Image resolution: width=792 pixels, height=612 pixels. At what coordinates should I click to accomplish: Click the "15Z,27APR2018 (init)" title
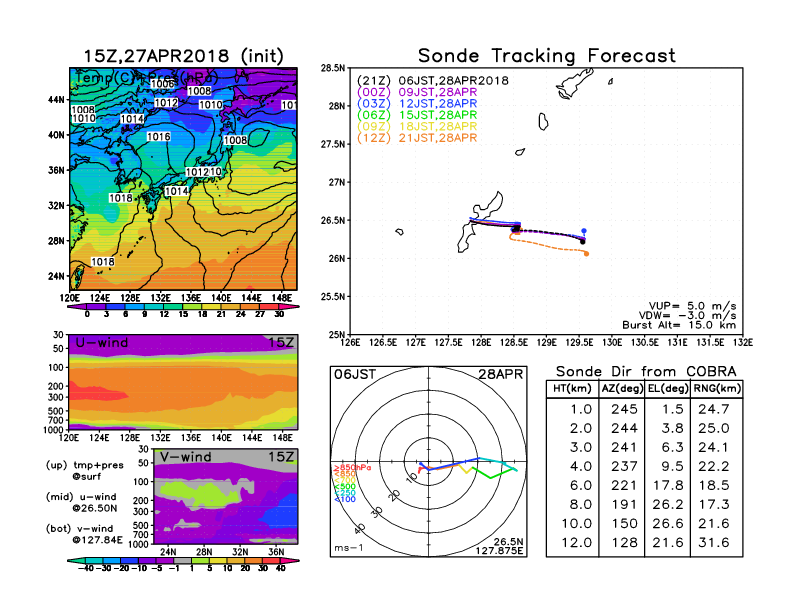pyautogui.click(x=183, y=56)
